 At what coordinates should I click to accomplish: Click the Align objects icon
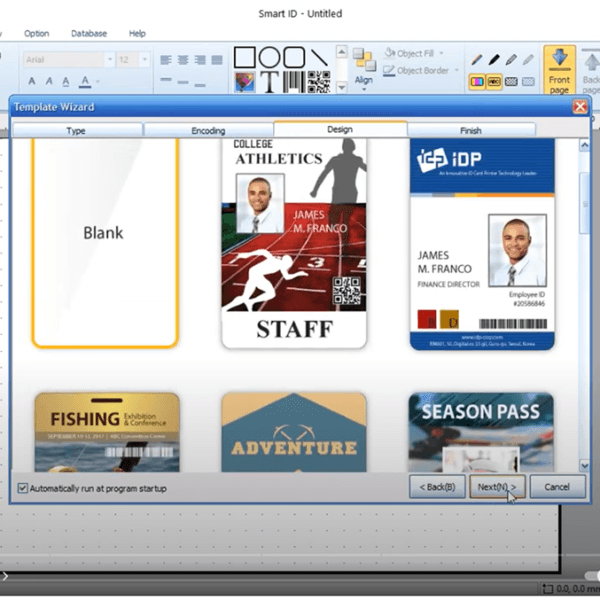click(x=364, y=60)
